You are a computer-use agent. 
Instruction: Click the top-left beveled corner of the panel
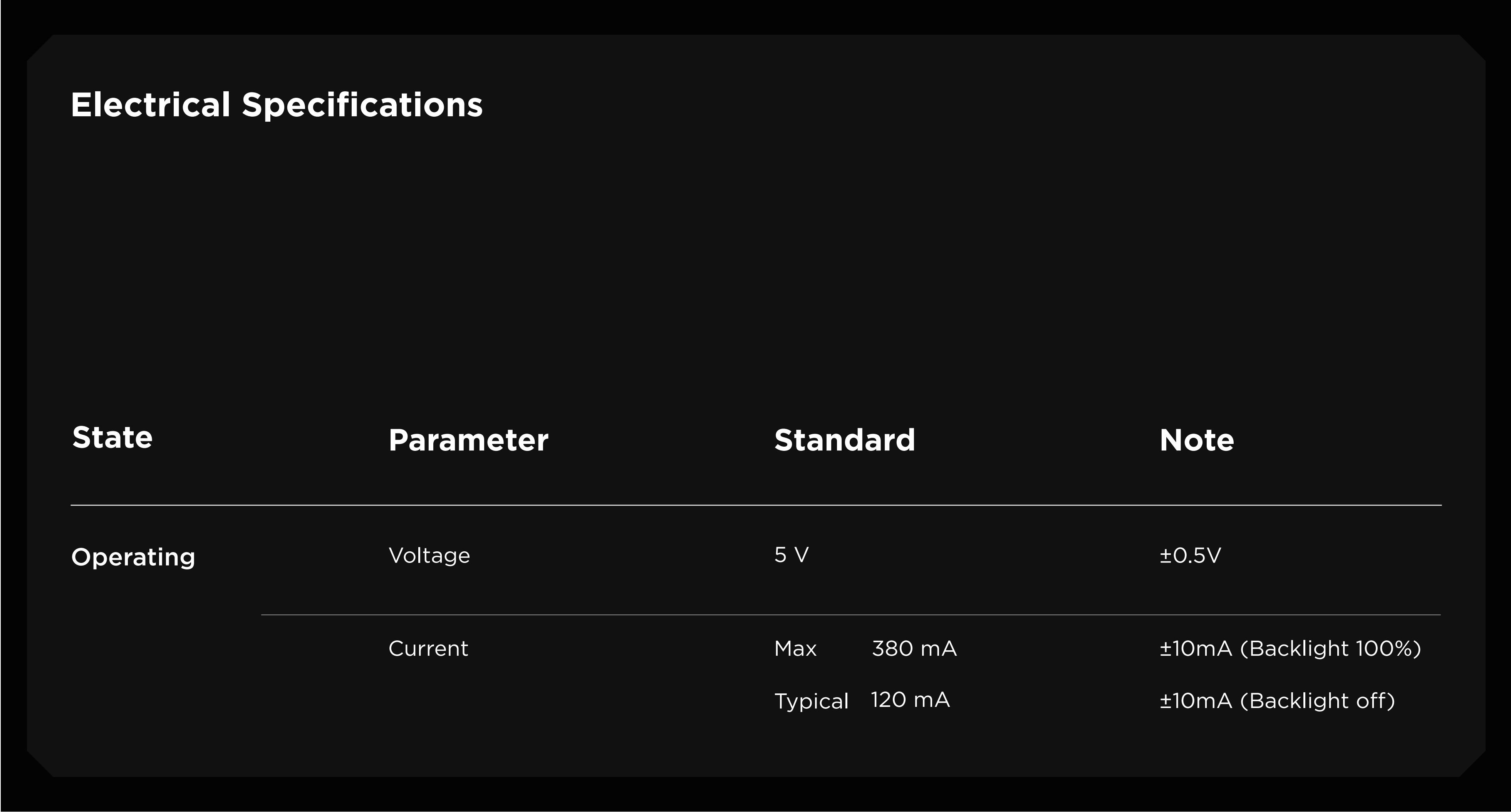click(40, 47)
